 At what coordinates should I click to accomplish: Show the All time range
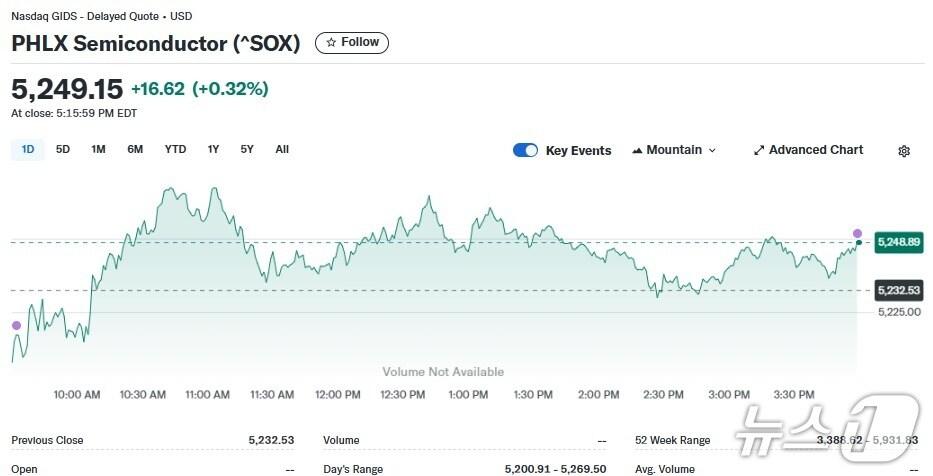pyautogui.click(x=282, y=149)
